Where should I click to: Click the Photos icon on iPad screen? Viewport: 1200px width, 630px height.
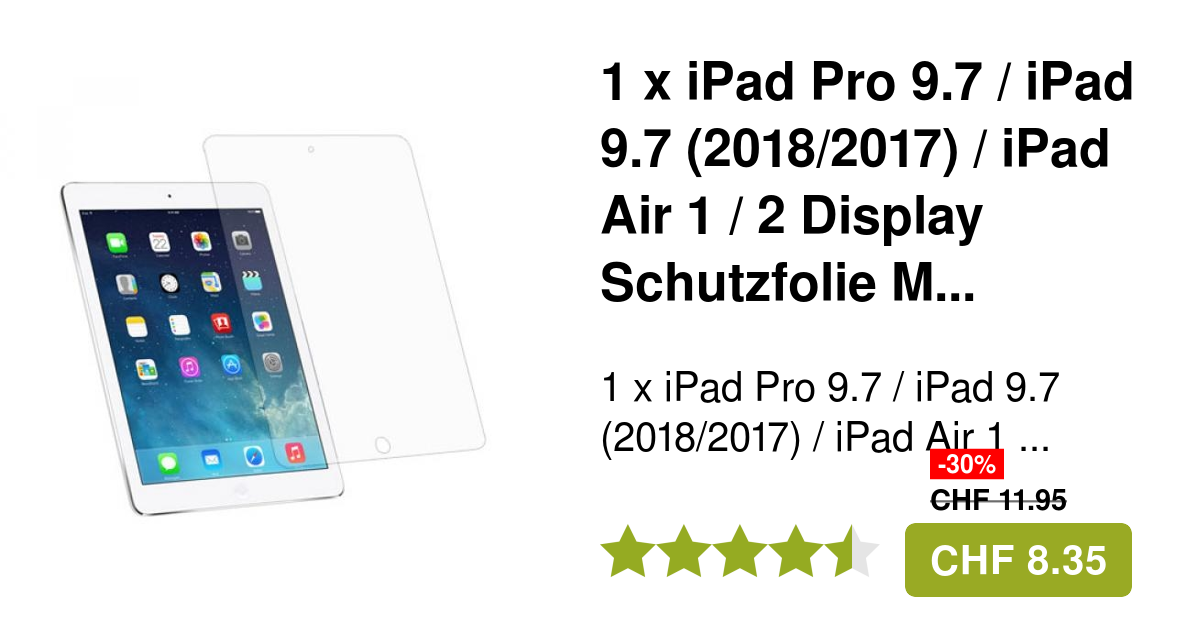point(201,241)
